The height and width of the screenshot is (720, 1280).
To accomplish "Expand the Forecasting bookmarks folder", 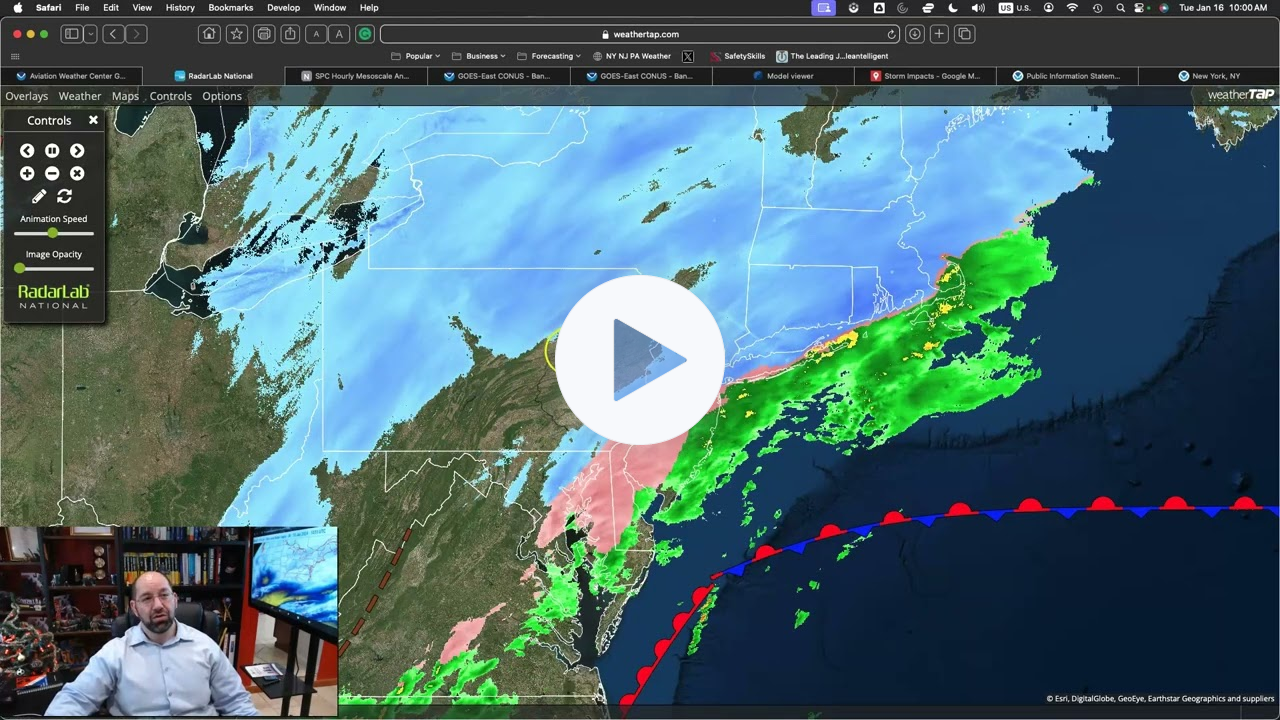I will click(x=548, y=56).
